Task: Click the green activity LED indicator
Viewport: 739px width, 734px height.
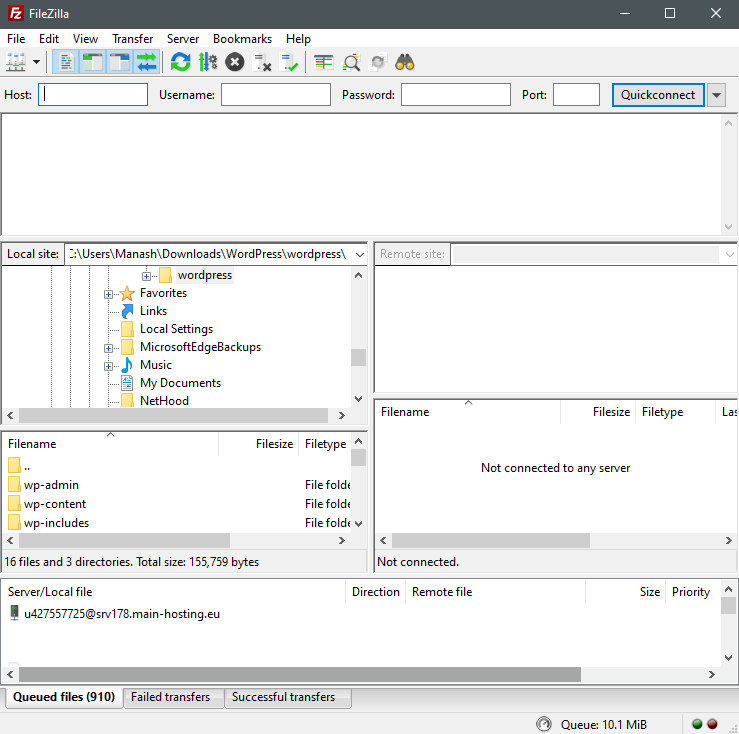Action: [x=697, y=724]
